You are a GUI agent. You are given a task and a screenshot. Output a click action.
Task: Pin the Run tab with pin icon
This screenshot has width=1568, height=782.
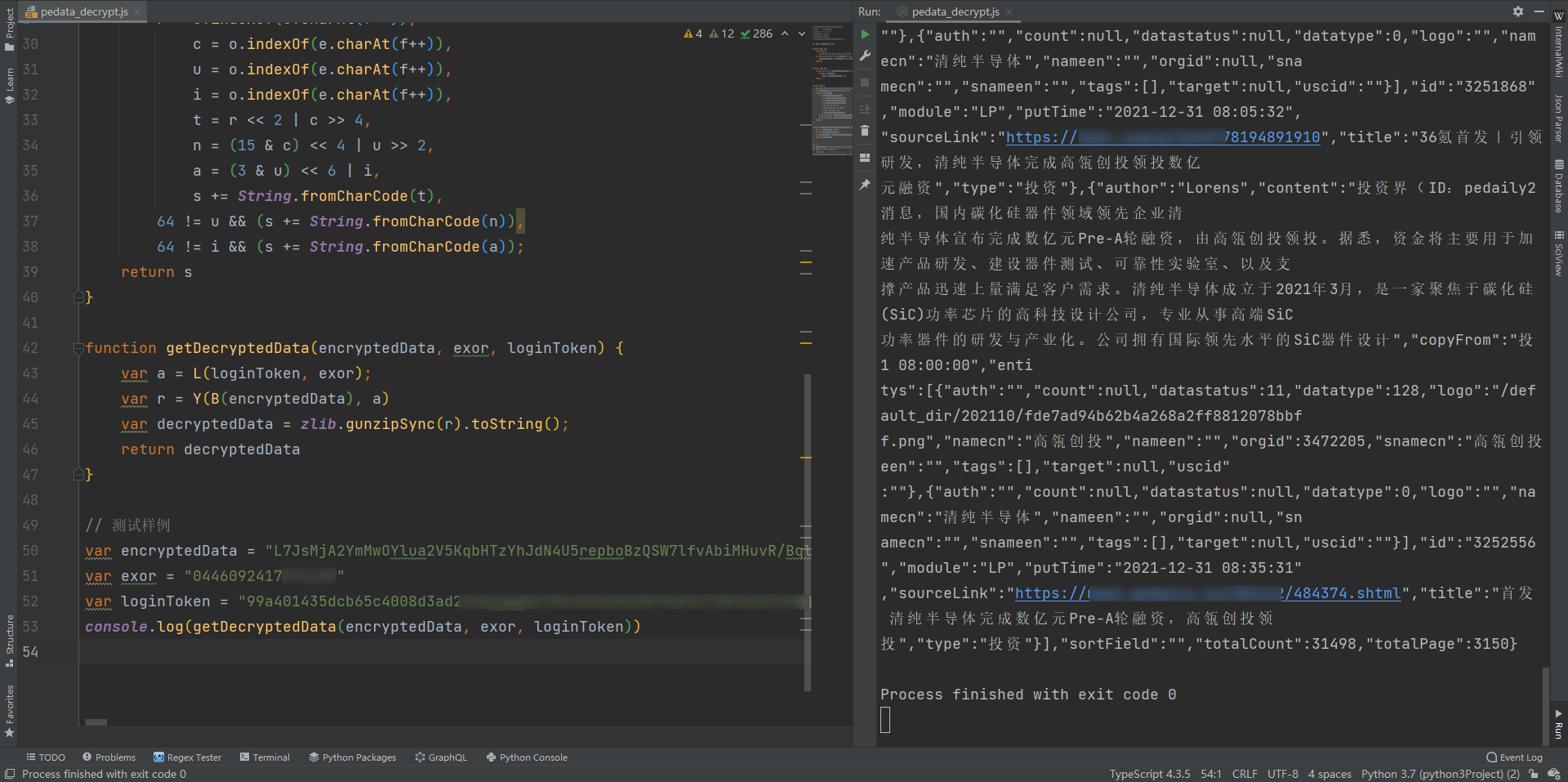pos(865,185)
